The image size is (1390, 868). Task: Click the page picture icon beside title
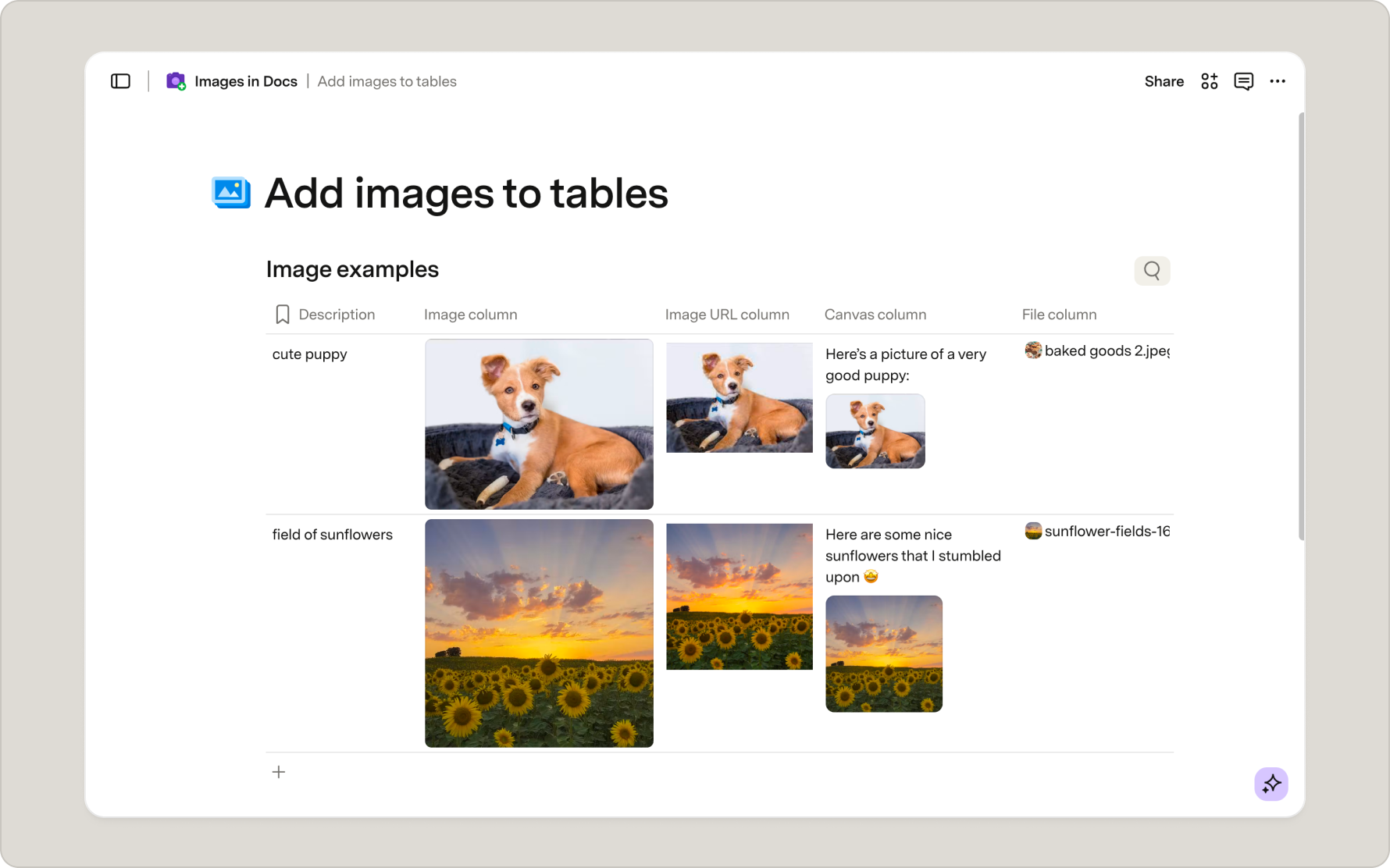[x=231, y=193]
